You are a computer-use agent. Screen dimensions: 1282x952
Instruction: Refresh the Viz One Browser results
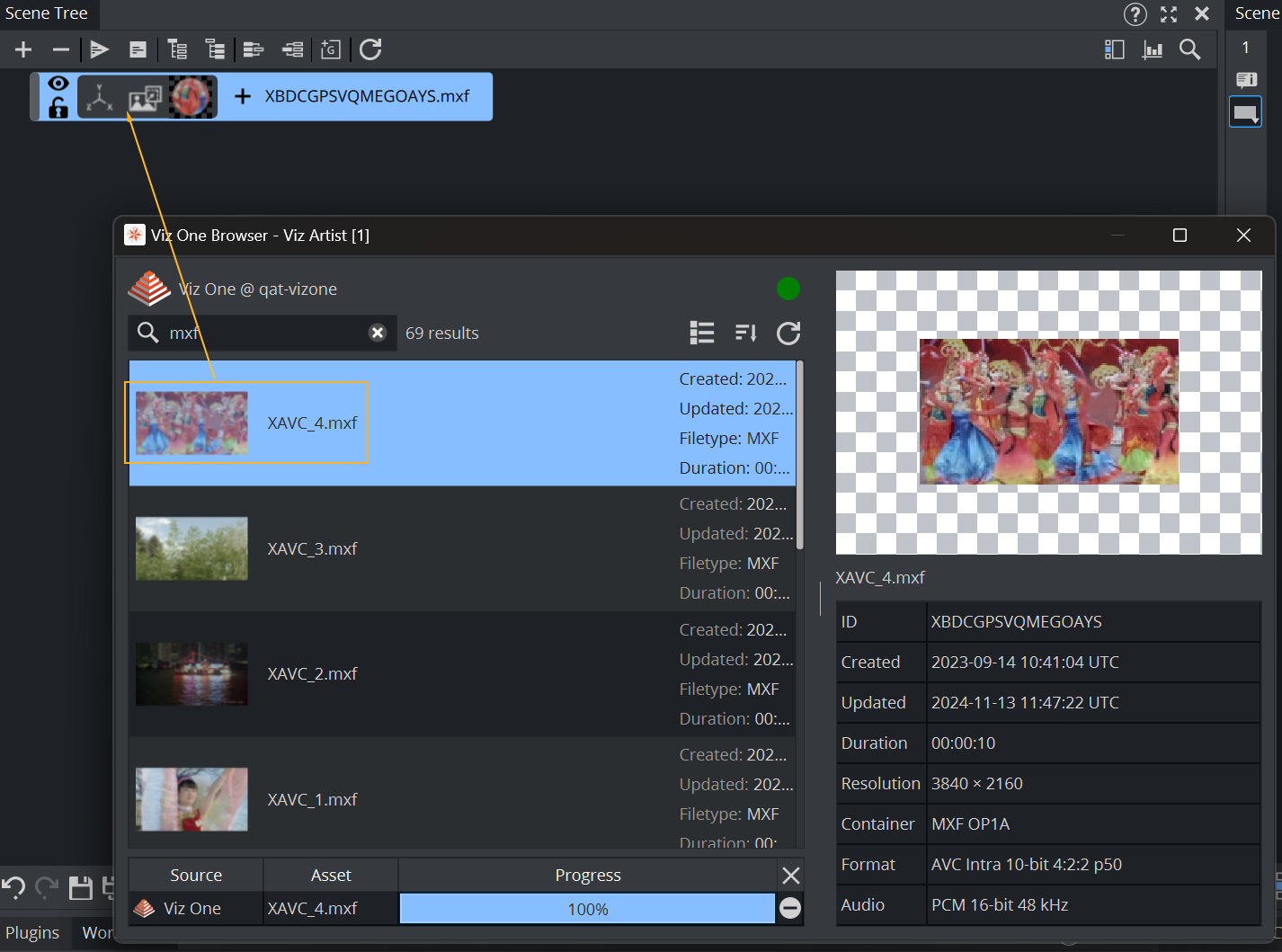click(x=788, y=334)
